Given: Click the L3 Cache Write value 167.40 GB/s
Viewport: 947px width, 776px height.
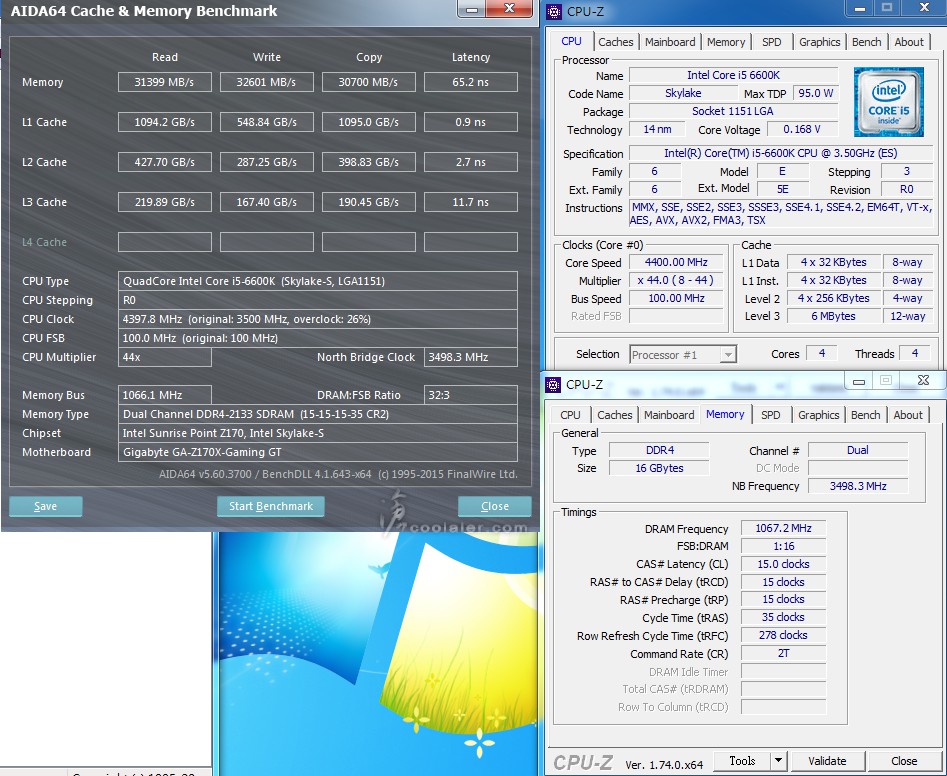Looking at the screenshot, I should coord(266,202).
